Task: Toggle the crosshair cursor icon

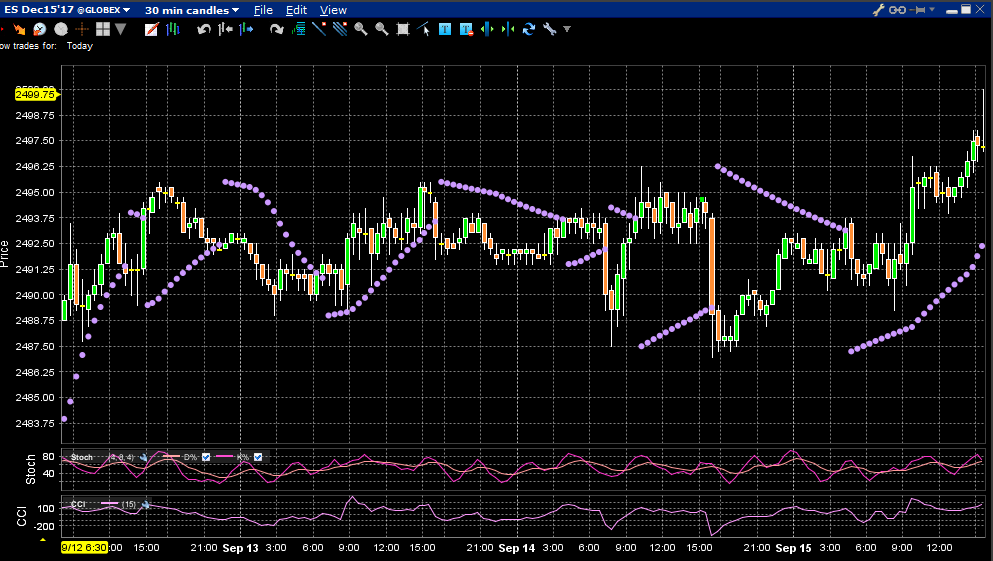Action: pos(82,29)
